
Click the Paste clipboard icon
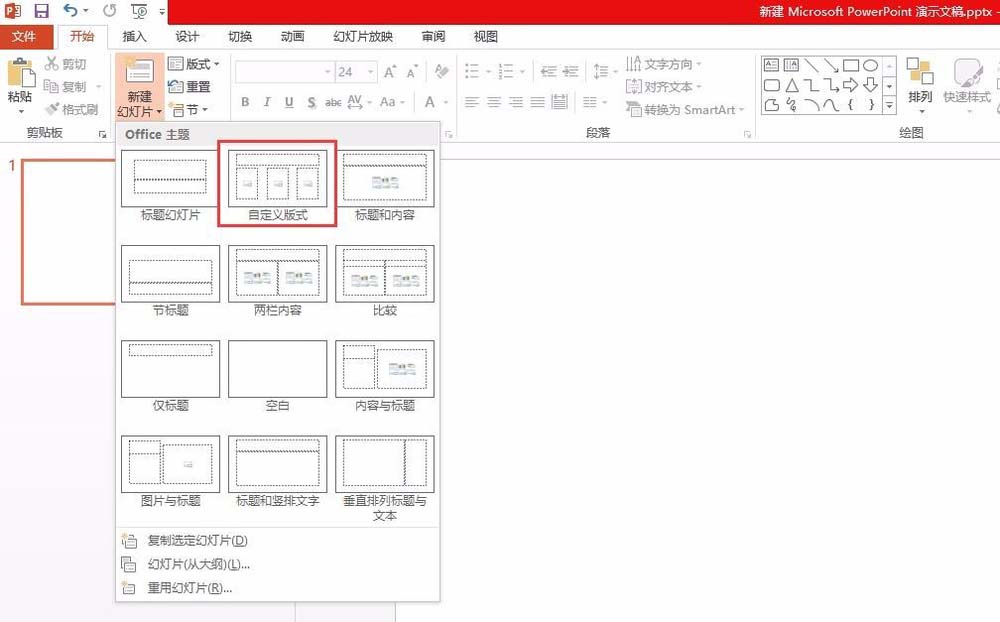[20, 73]
